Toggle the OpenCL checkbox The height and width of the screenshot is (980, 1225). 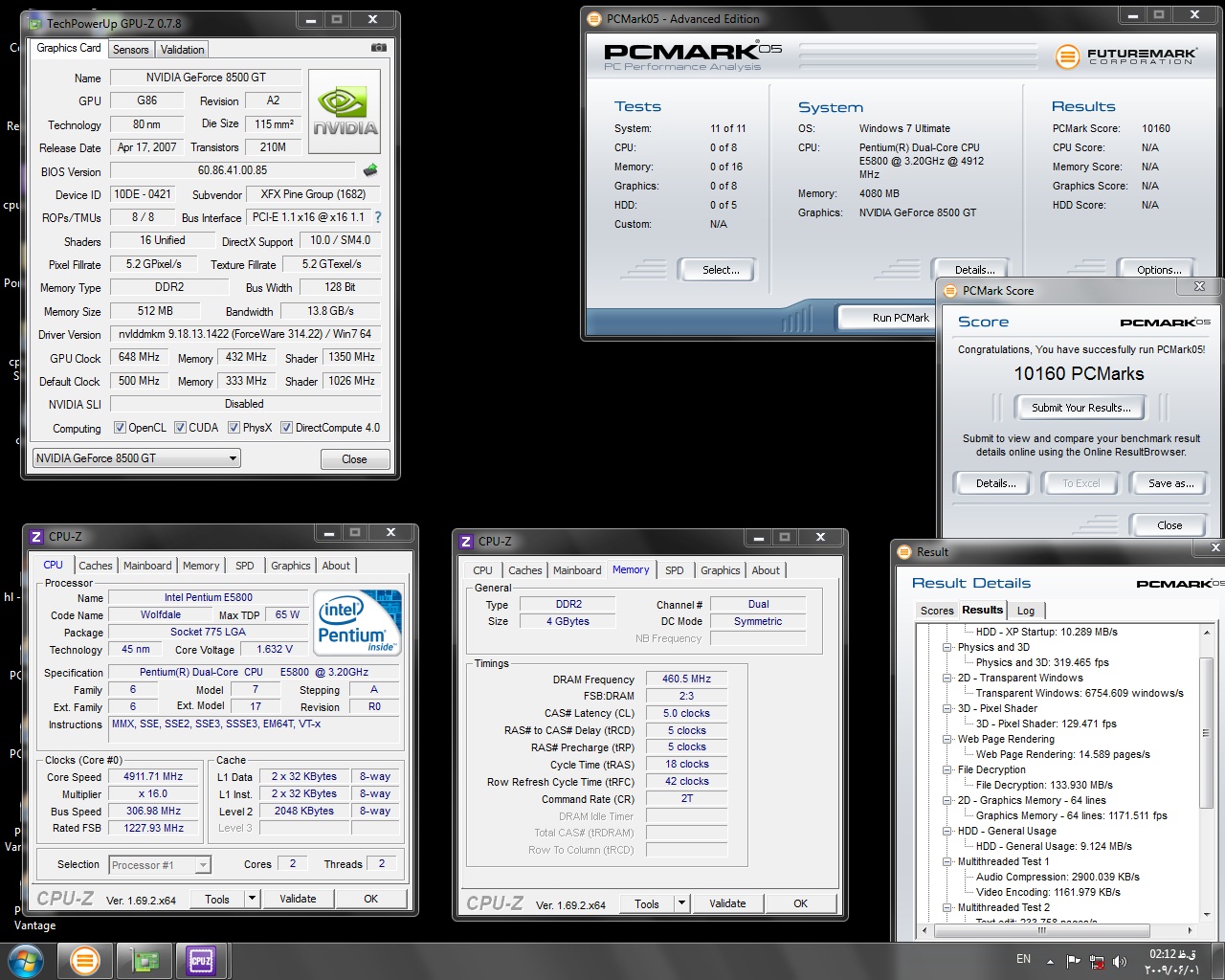[x=120, y=428]
